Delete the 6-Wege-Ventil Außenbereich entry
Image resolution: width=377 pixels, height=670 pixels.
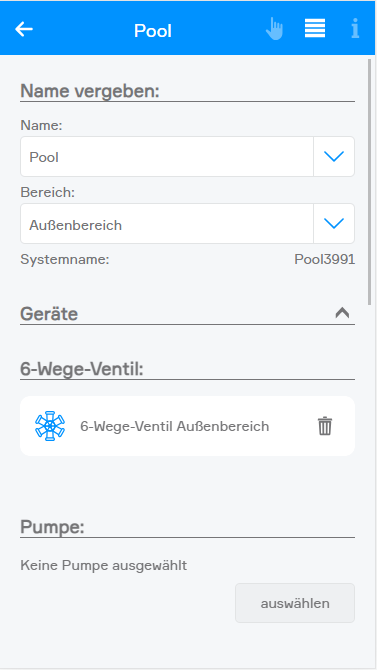click(325, 426)
